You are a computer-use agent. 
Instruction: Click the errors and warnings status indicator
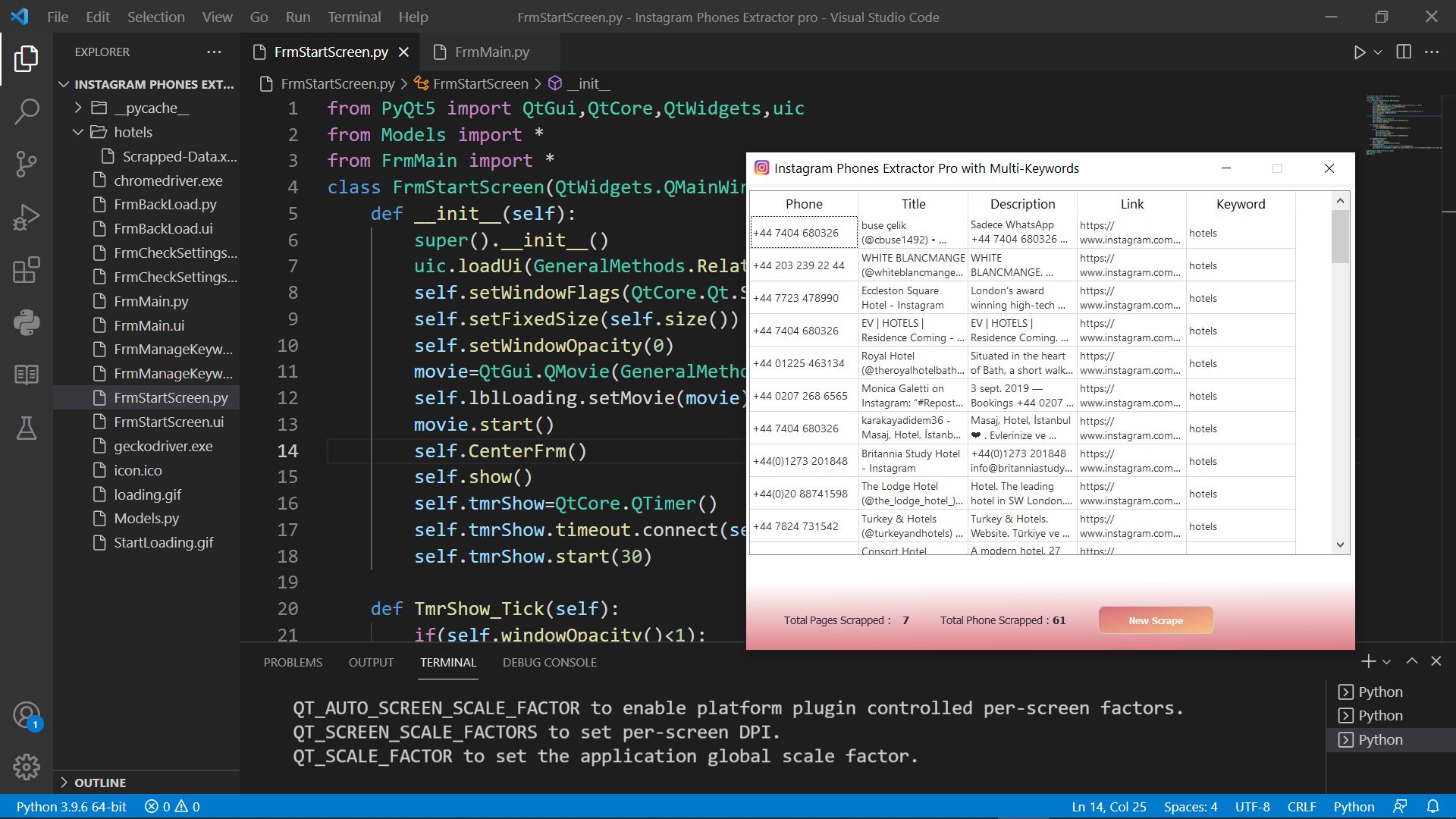(172, 806)
